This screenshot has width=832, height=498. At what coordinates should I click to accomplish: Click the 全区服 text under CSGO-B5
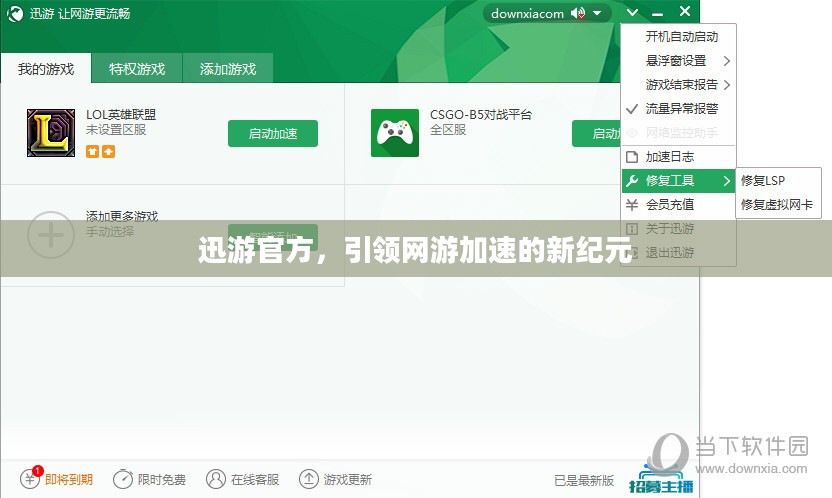pos(448,130)
